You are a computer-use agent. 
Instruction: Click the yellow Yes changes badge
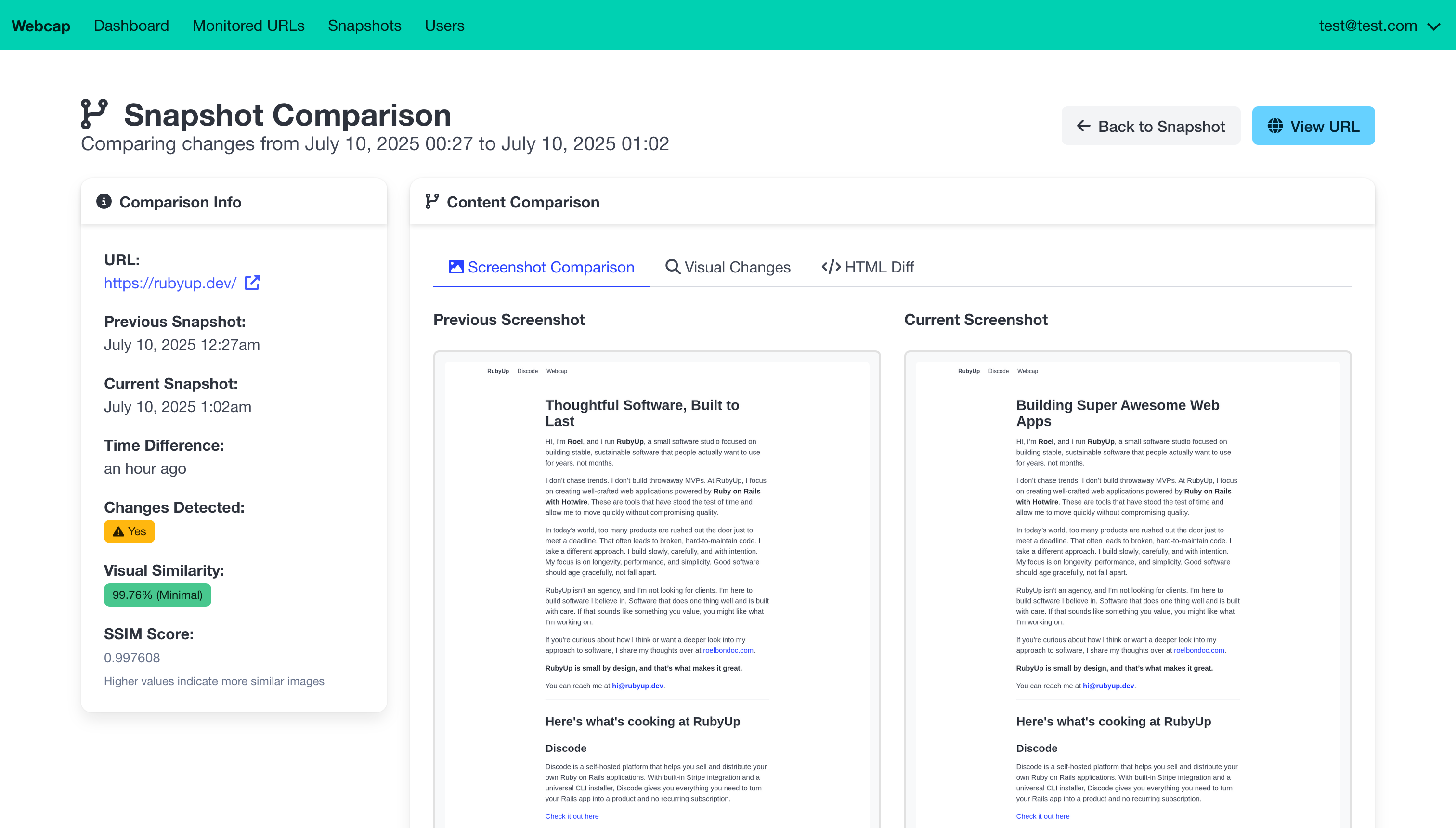tap(129, 531)
